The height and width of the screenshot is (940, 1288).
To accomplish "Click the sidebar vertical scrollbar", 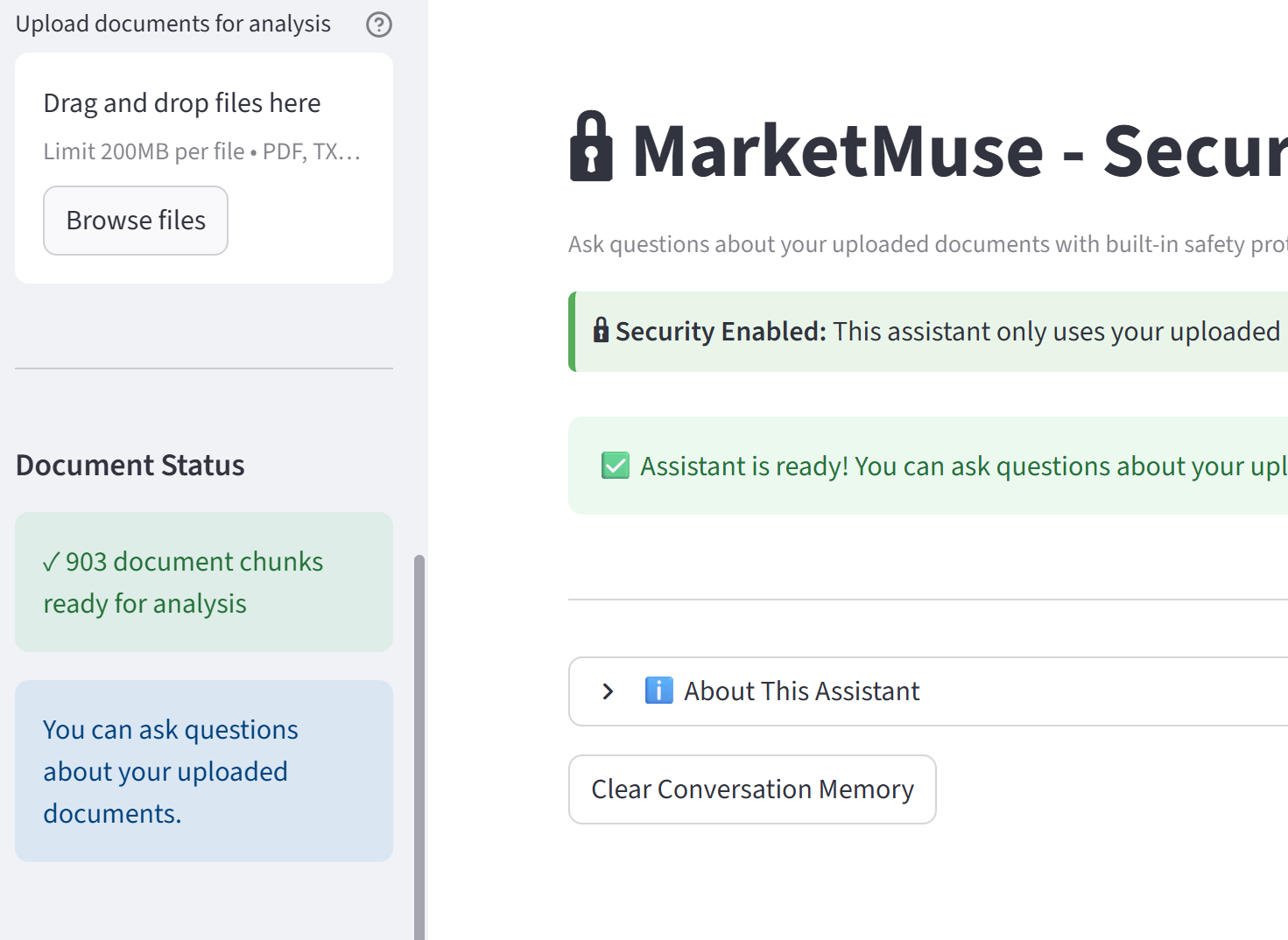I will 419,747.
